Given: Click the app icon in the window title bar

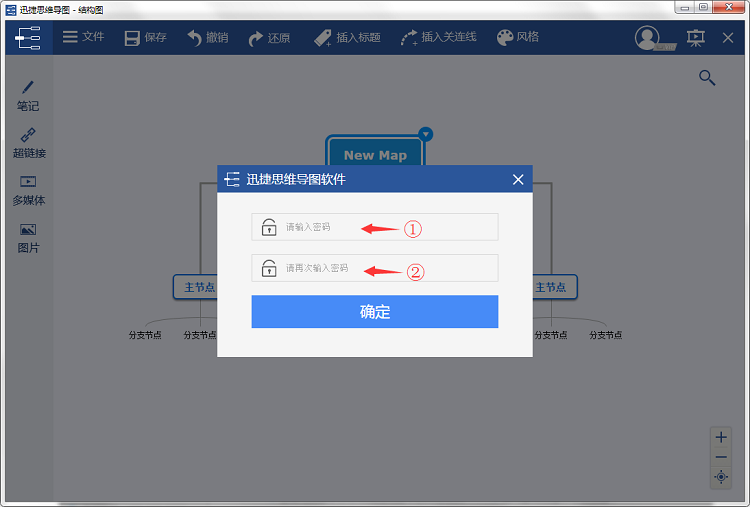Looking at the screenshot, I should coord(11,10).
